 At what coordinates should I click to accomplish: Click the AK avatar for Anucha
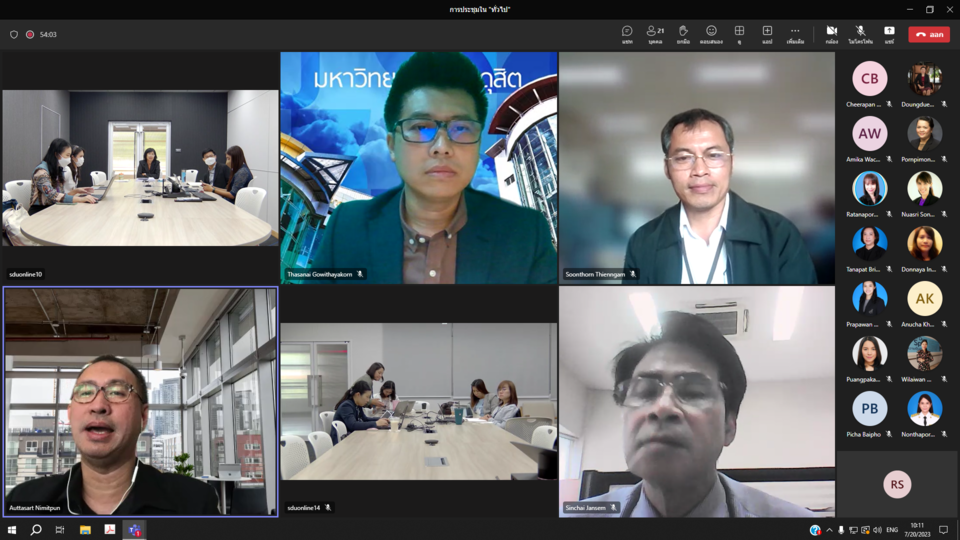[x=924, y=298]
